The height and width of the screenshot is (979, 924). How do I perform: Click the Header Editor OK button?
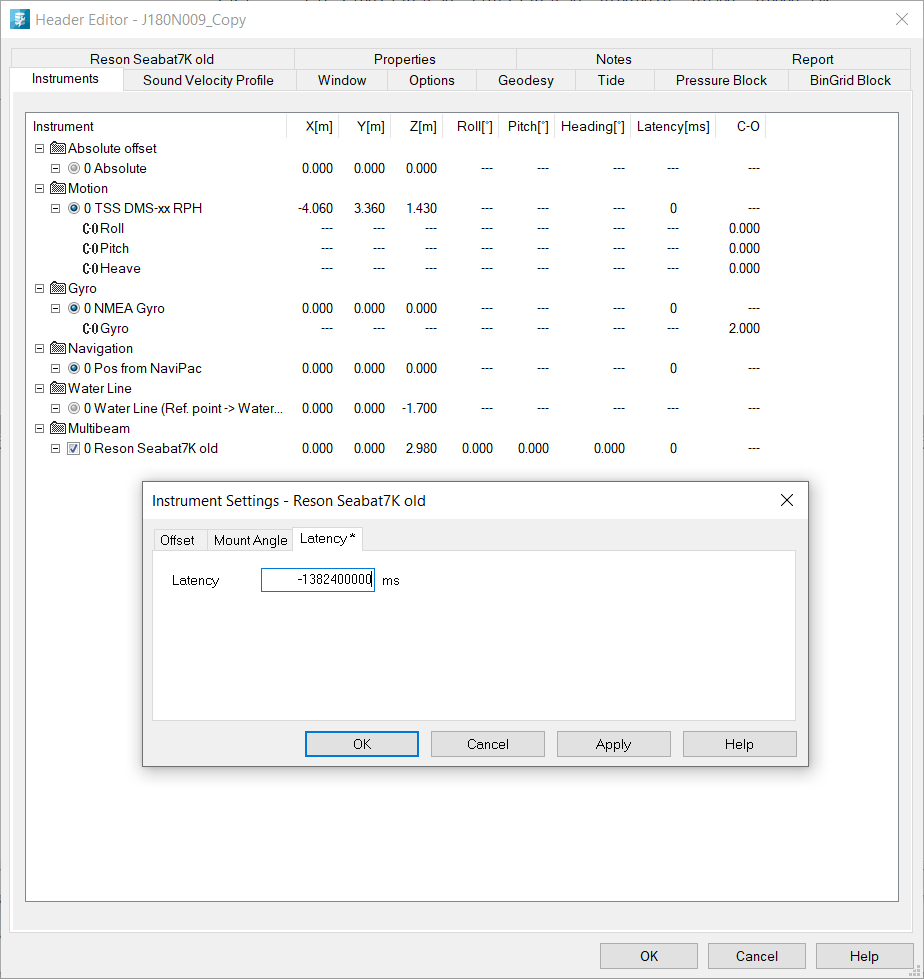pos(649,956)
